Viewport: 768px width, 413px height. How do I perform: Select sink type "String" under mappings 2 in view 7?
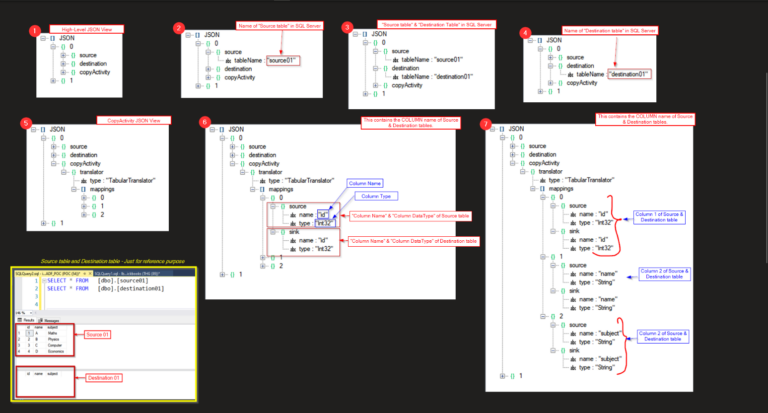coord(592,367)
